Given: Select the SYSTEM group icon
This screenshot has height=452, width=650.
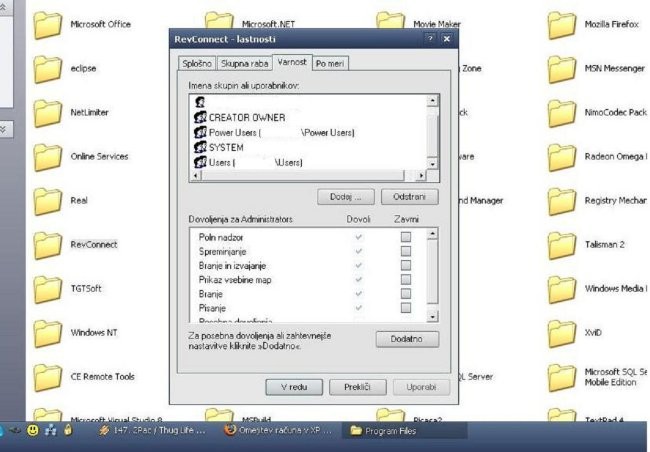Looking at the screenshot, I should pyautogui.click(x=200, y=147).
